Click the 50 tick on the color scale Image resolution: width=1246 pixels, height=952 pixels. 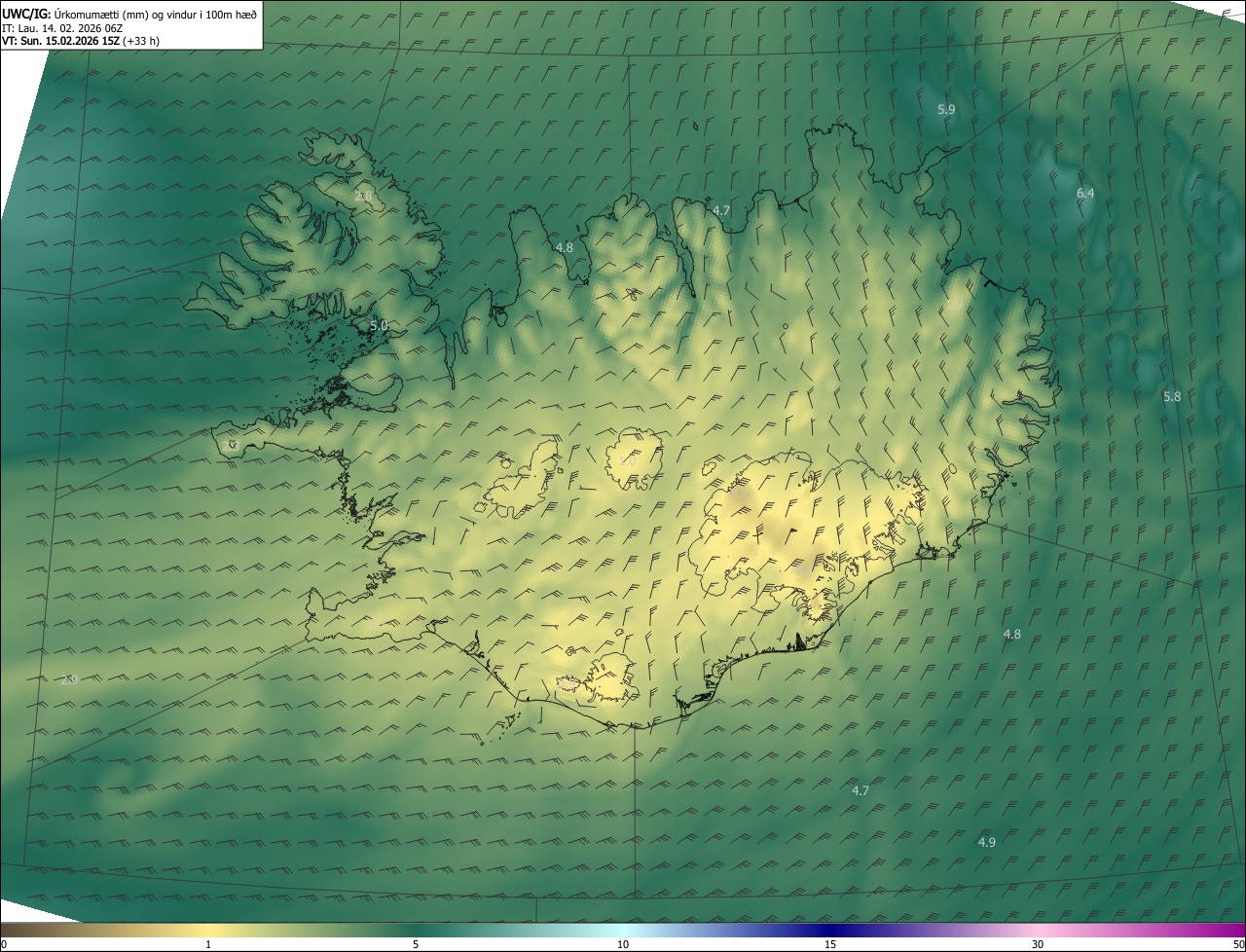click(1238, 944)
